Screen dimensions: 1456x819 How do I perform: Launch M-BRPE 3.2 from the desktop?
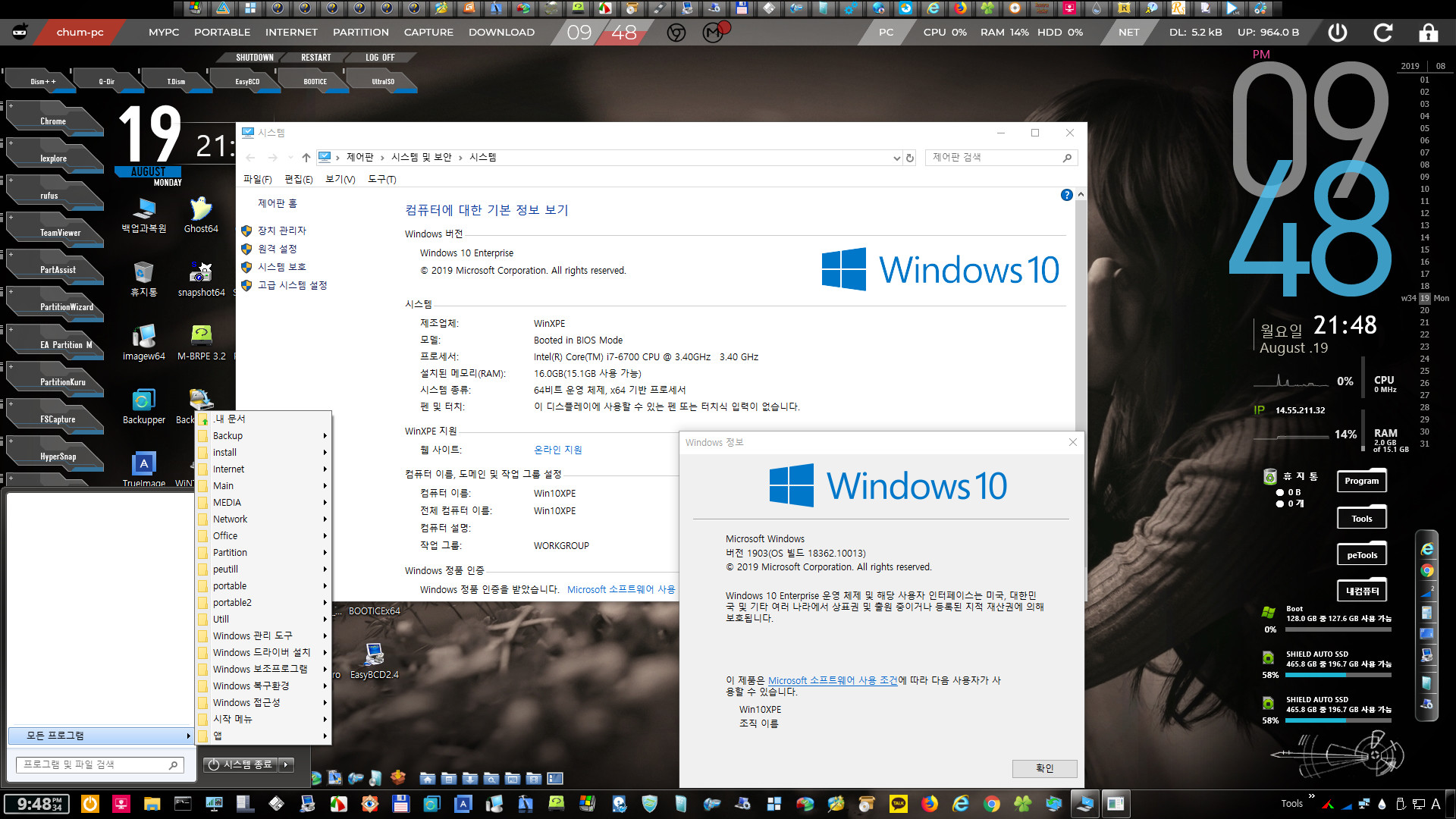coord(201,343)
